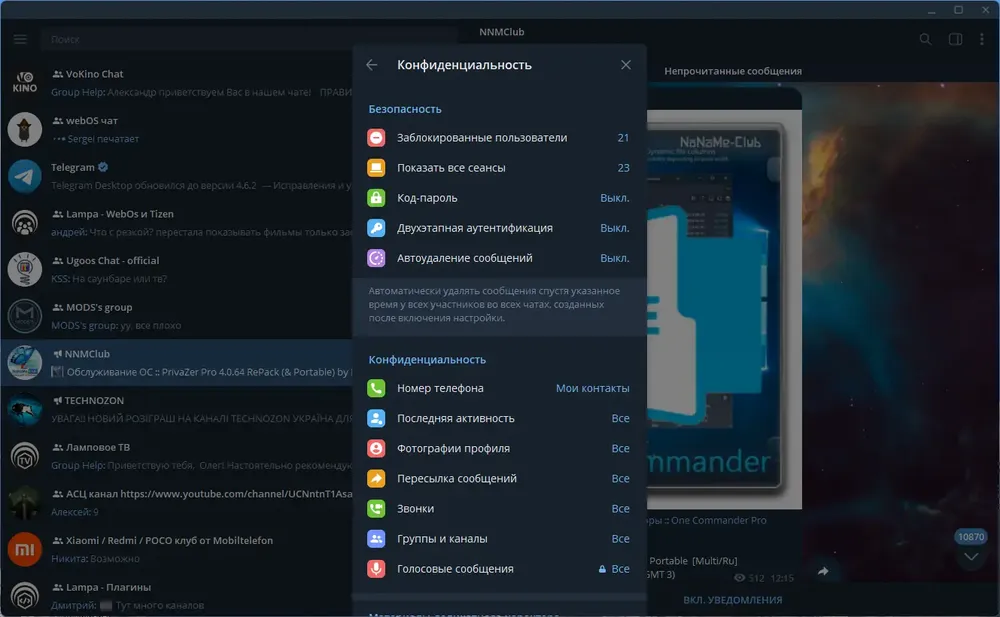Open Пересылка сообщений settings entry
Image resolution: width=1000 pixels, height=617 pixels.
[x=499, y=479]
